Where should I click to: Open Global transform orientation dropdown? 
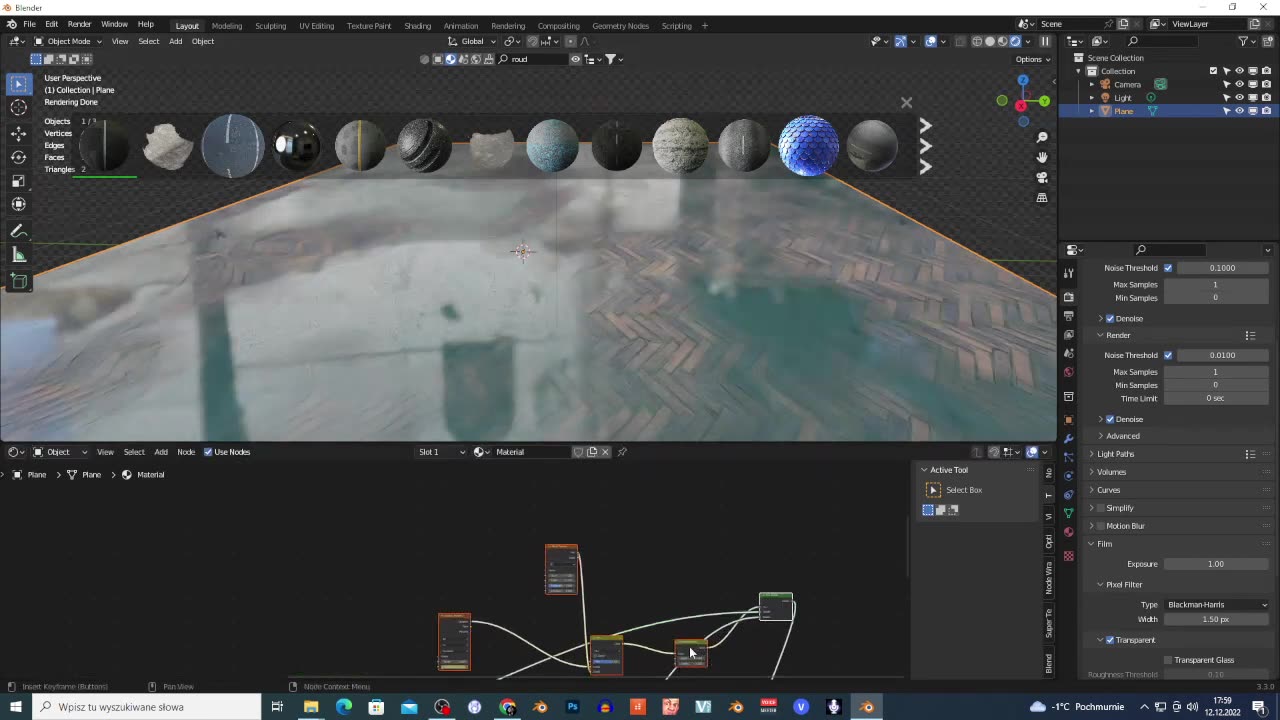pyautogui.click(x=472, y=41)
